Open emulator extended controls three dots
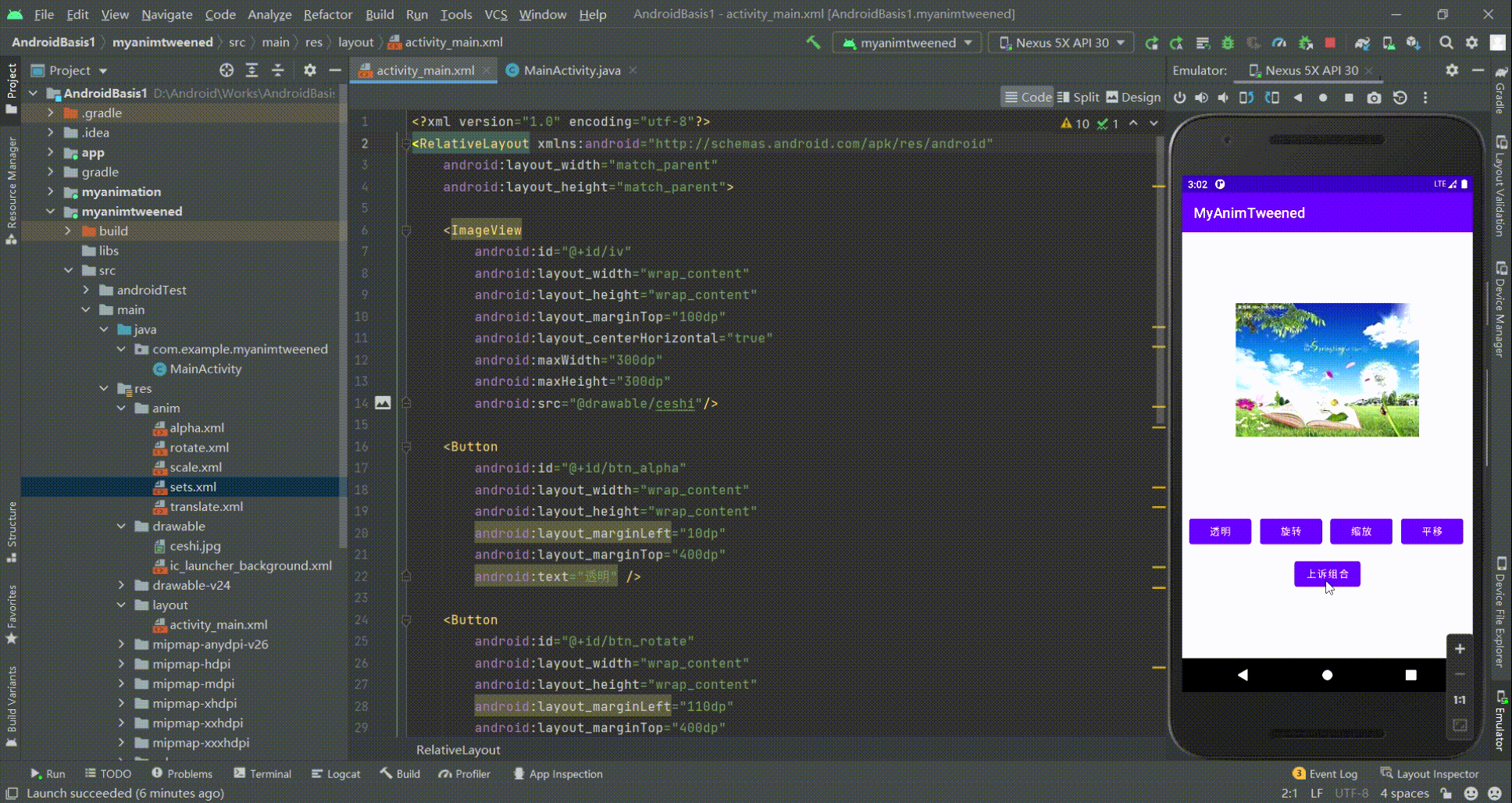 tap(1425, 98)
